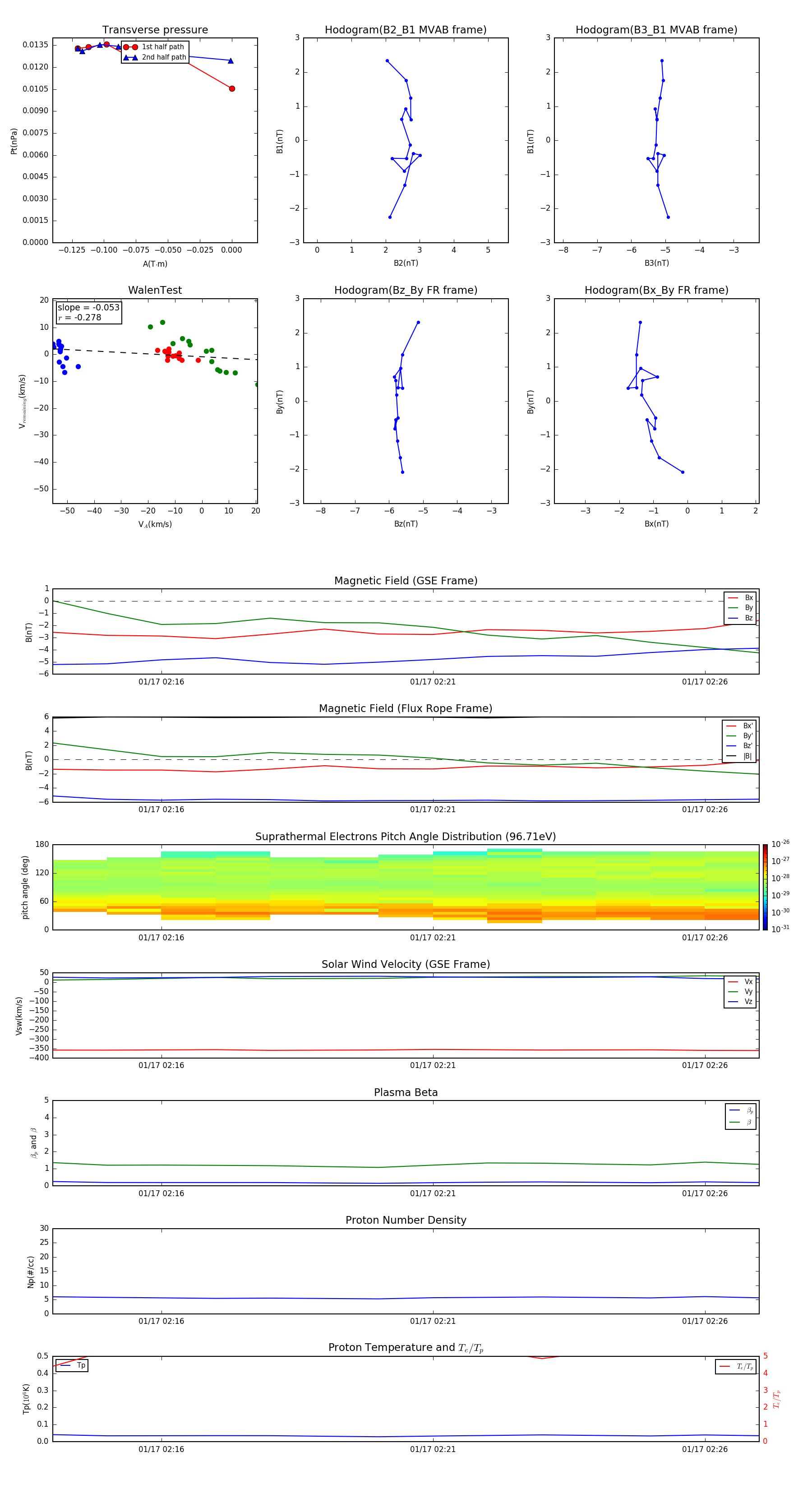
Task: Click the "Bz'" flux rope legend entry
Action: [740, 746]
